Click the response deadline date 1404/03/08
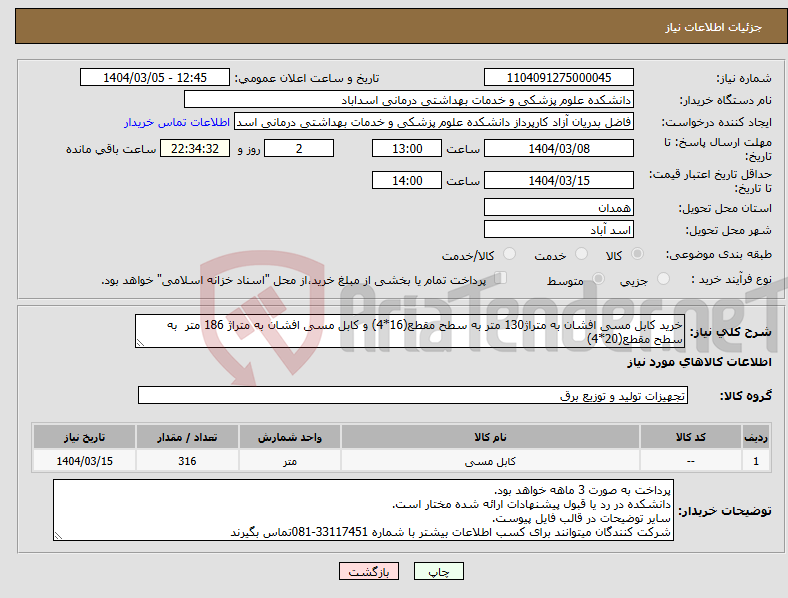The width and height of the screenshot is (788, 598). coord(559,149)
